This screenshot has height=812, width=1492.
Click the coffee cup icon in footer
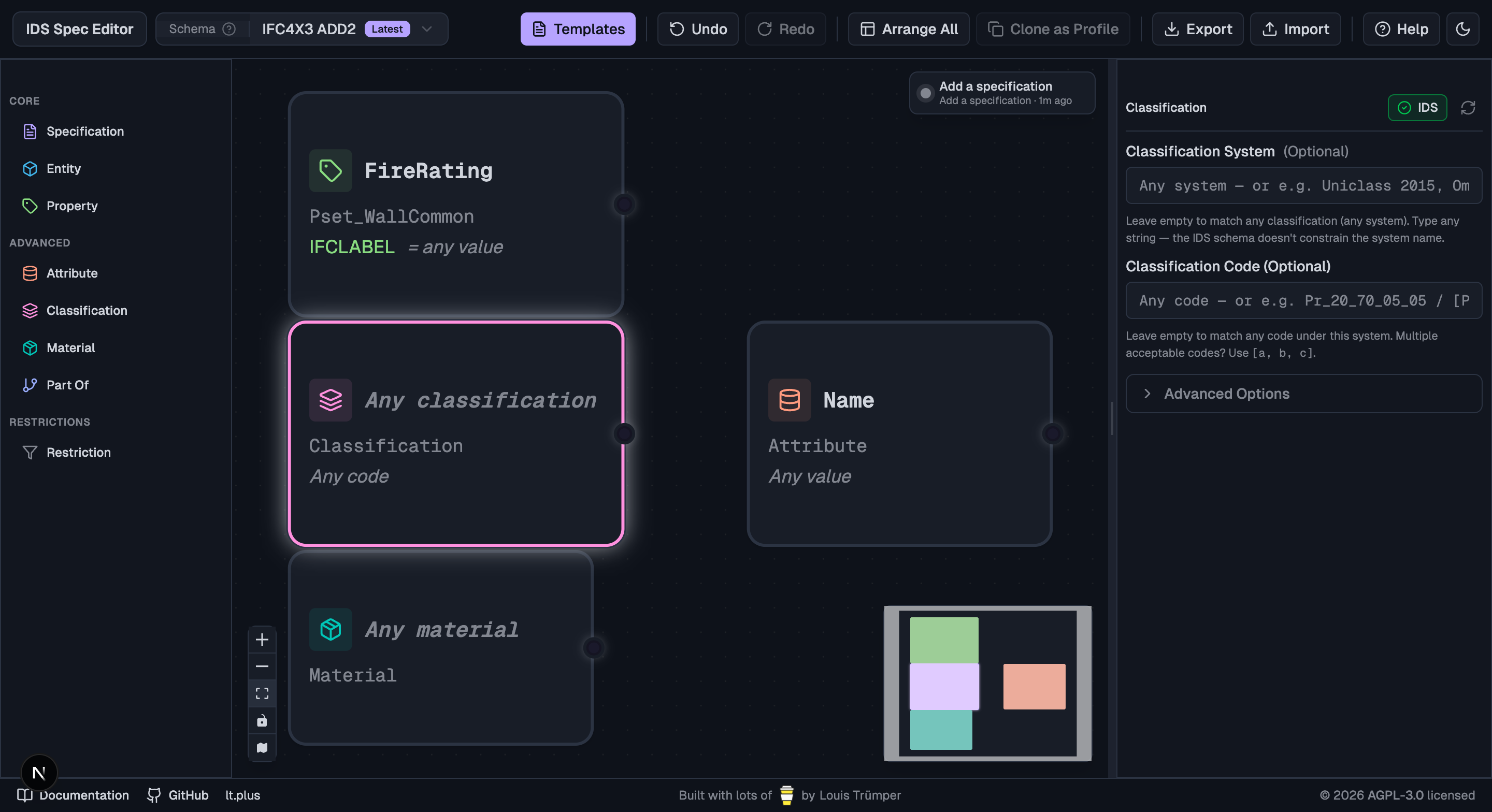[786, 795]
